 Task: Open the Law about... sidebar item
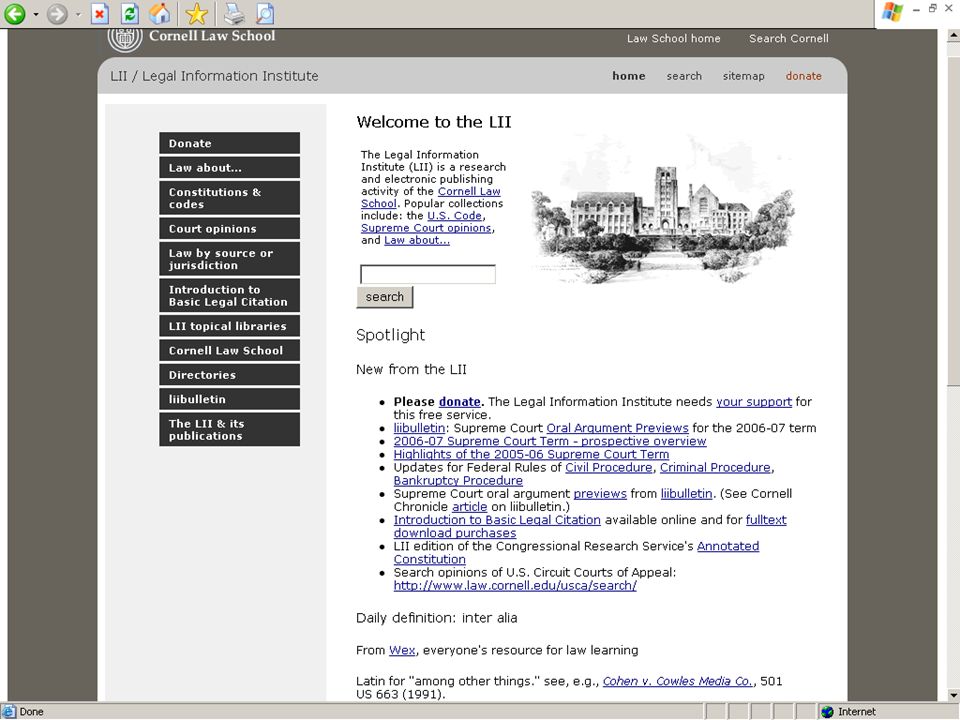[x=230, y=168]
